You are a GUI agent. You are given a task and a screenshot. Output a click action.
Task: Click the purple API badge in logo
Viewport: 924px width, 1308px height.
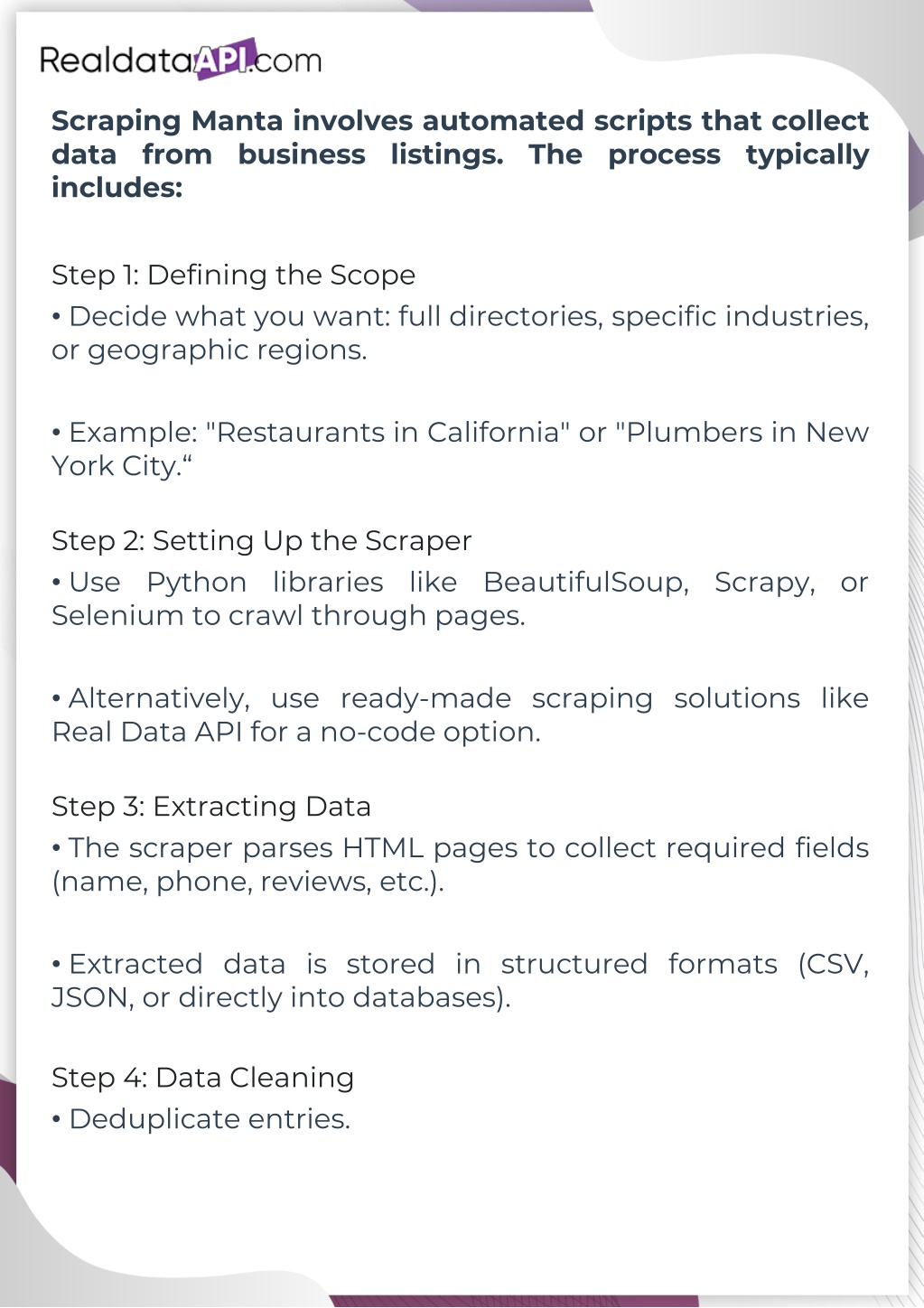point(223,59)
